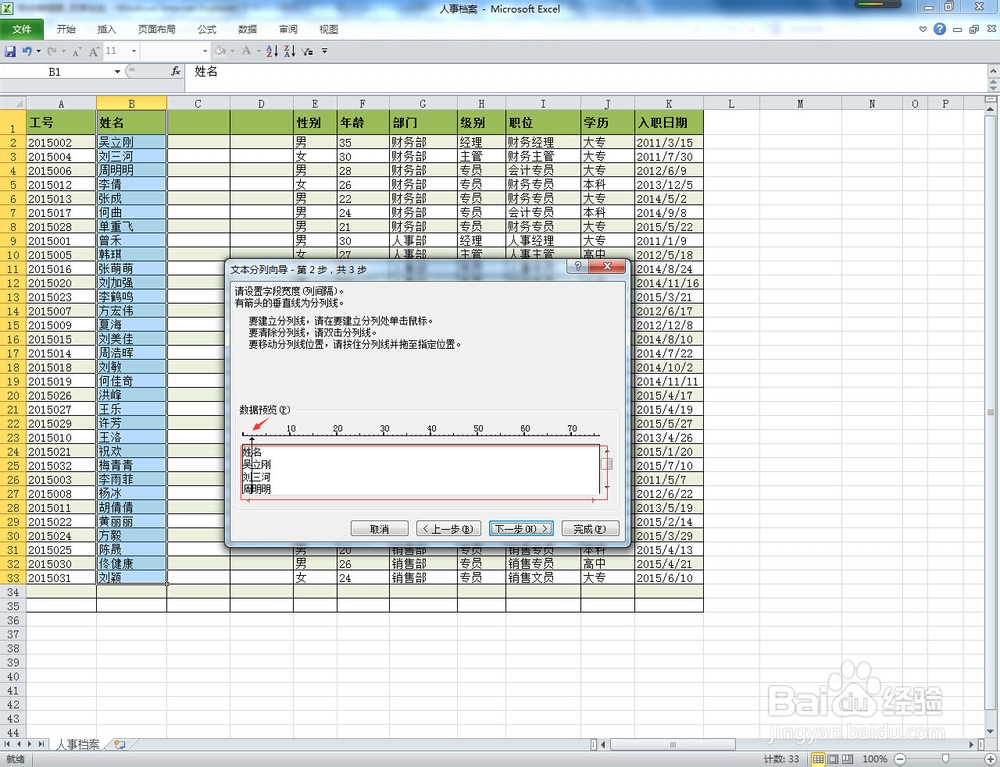Image resolution: width=1000 pixels, height=767 pixels.
Task: Select the Sort Ascending (A-Z) icon
Action: pos(272,50)
